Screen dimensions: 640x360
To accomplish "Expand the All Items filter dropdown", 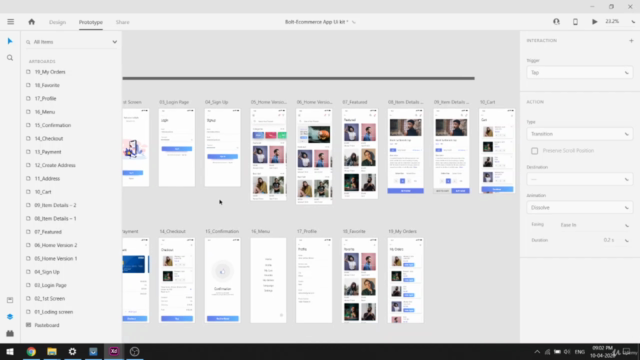I will (114, 42).
